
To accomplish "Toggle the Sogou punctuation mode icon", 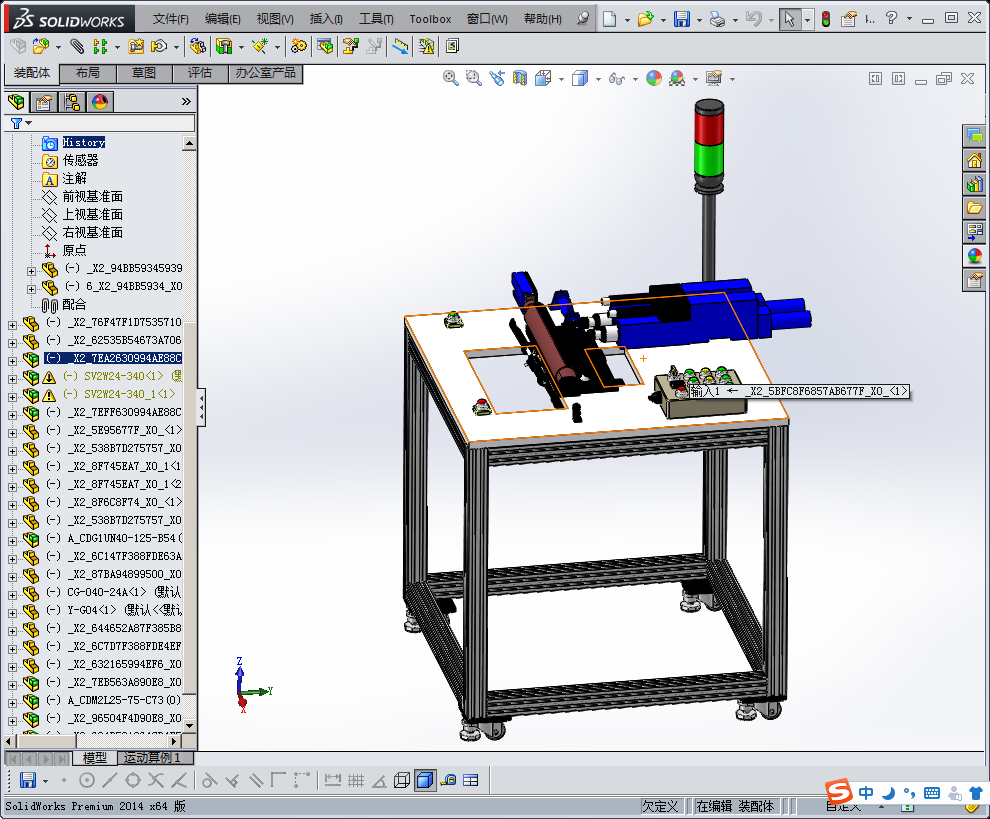I will tap(909, 793).
